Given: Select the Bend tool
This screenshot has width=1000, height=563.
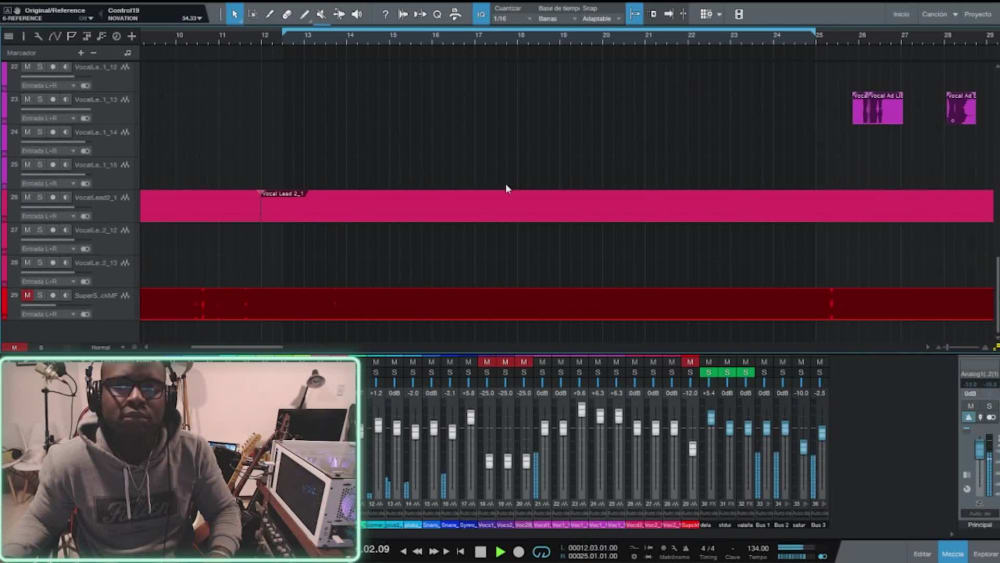Looking at the screenshot, I should tap(339, 14).
